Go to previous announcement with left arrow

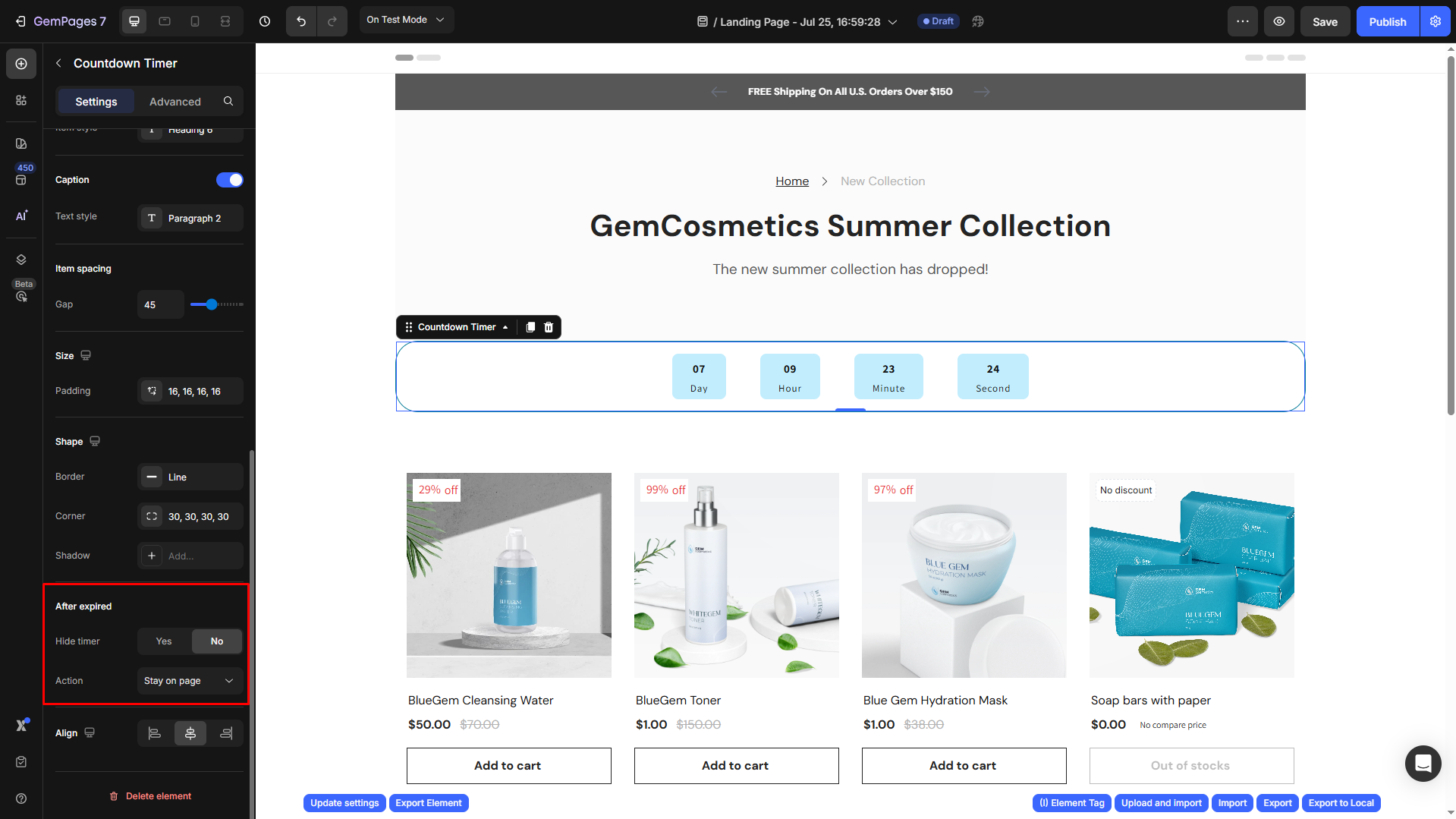tap(719, 92)
